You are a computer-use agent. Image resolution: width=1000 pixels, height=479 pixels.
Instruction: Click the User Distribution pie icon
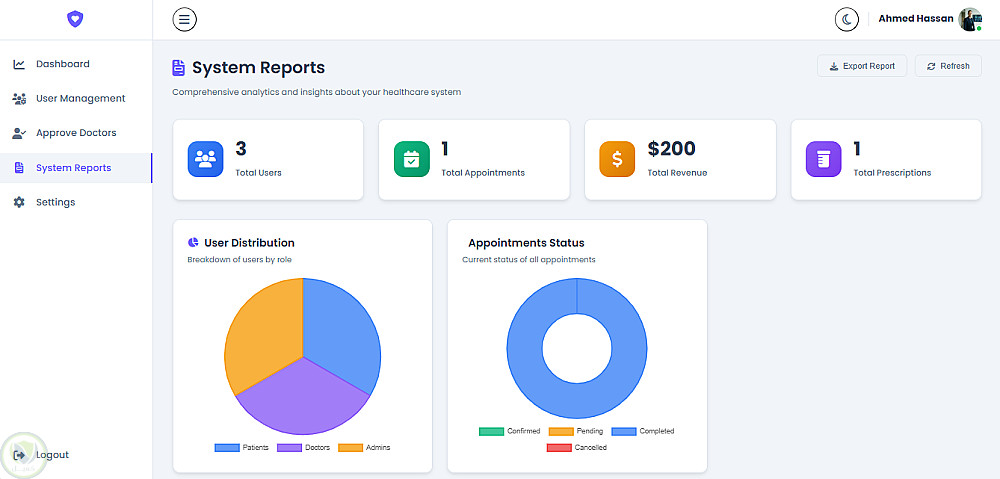point(193,242)
